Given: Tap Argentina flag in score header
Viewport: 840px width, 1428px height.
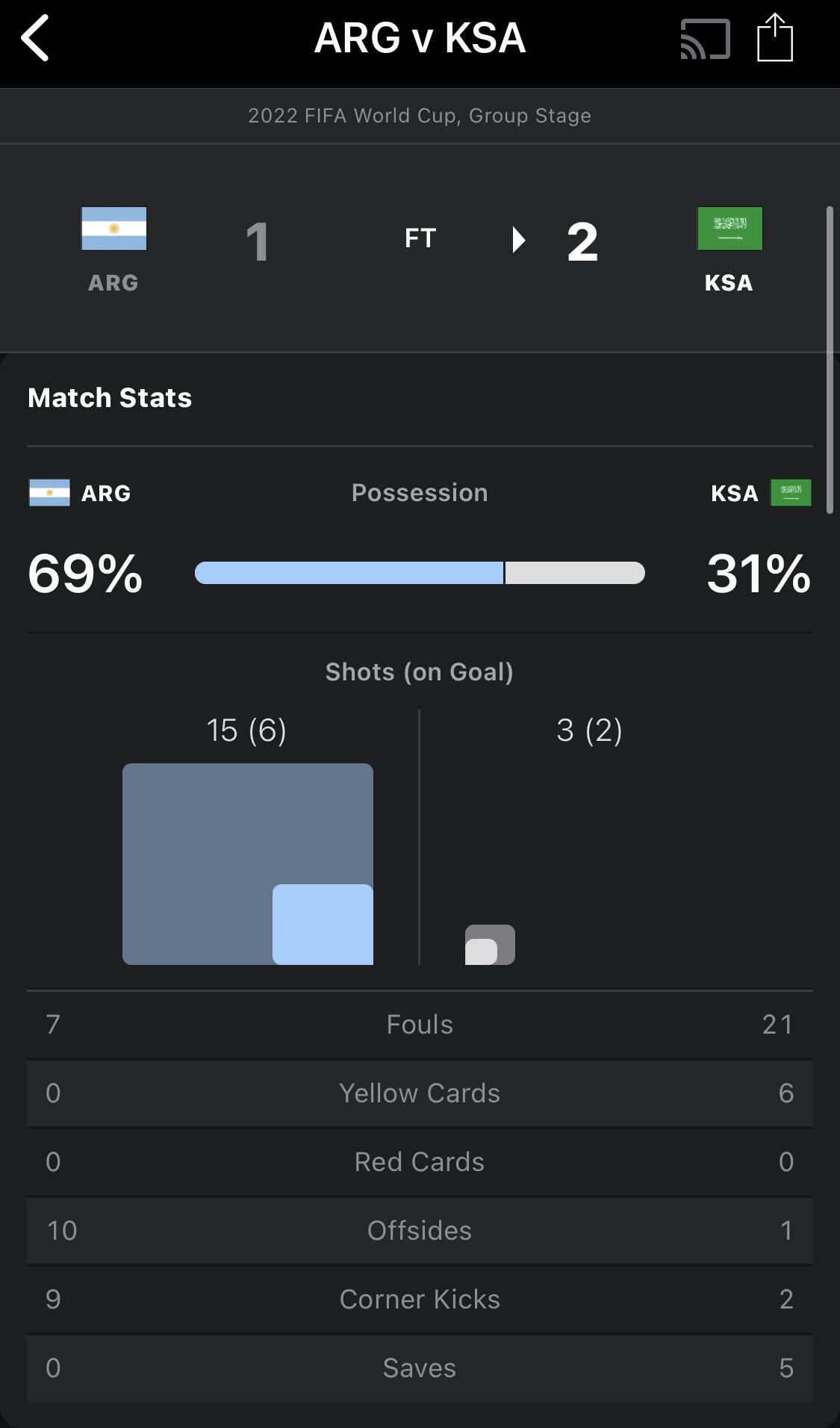Looking at the screenshot, I should point(113,229).
